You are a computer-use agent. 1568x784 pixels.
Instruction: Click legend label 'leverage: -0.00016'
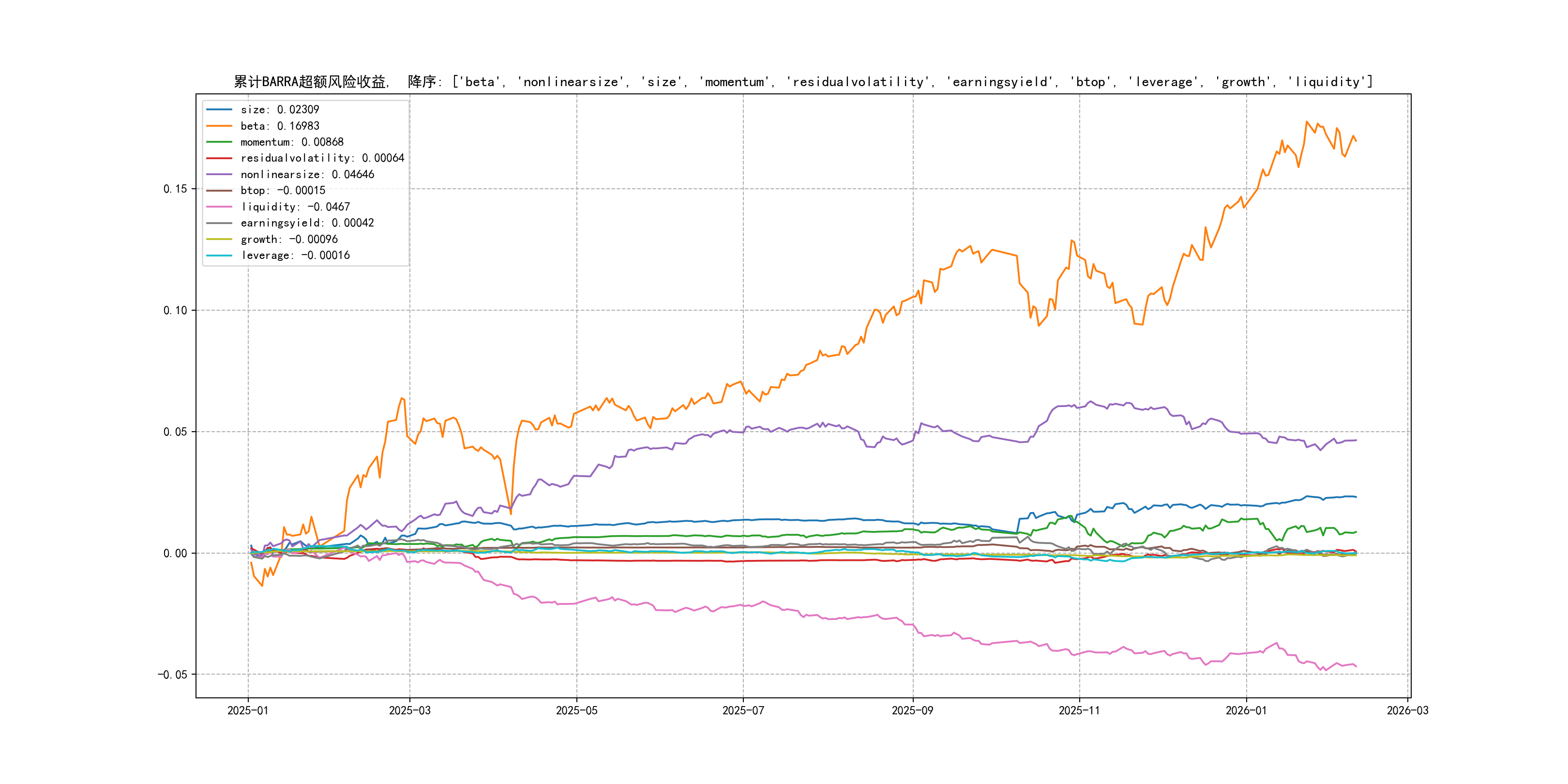[x=295, y=256]
